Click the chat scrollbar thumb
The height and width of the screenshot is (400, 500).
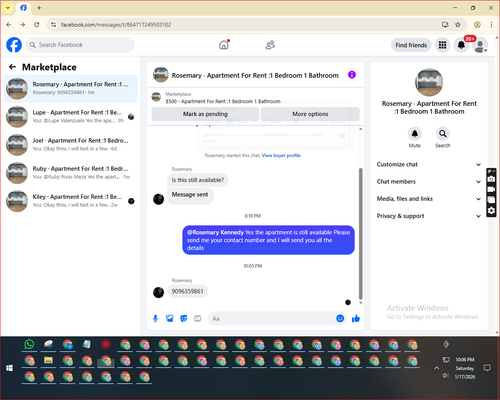click(x=360, y=233)
